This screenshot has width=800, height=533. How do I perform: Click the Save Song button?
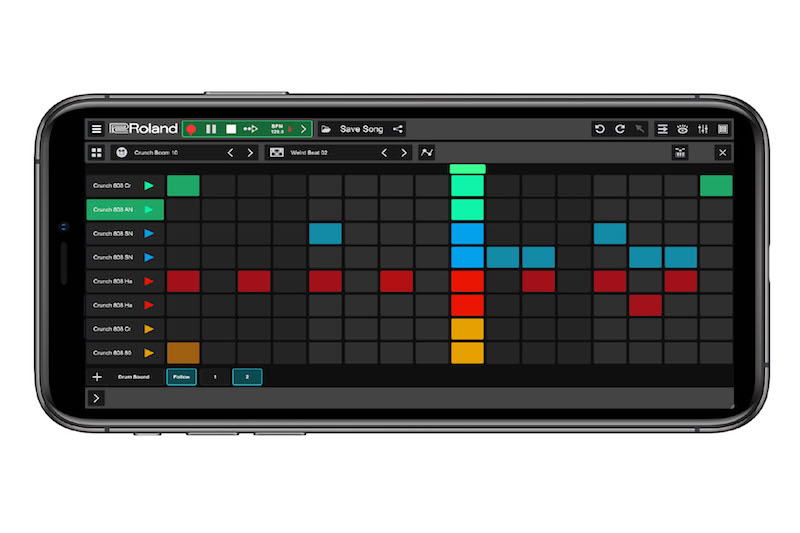click(x=360, y=129)
